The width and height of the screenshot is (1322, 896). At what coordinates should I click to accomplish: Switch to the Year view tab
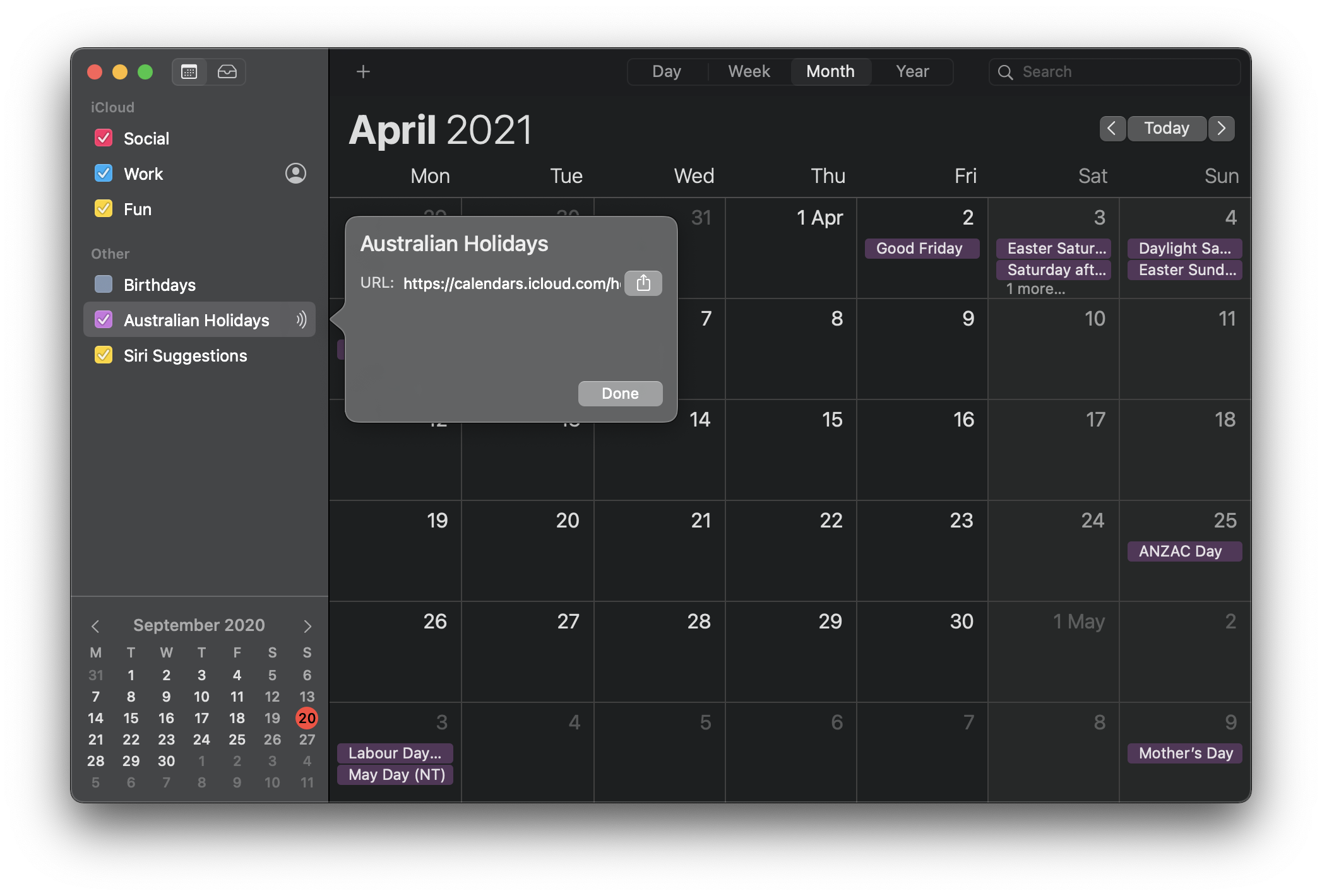[912, 71]
